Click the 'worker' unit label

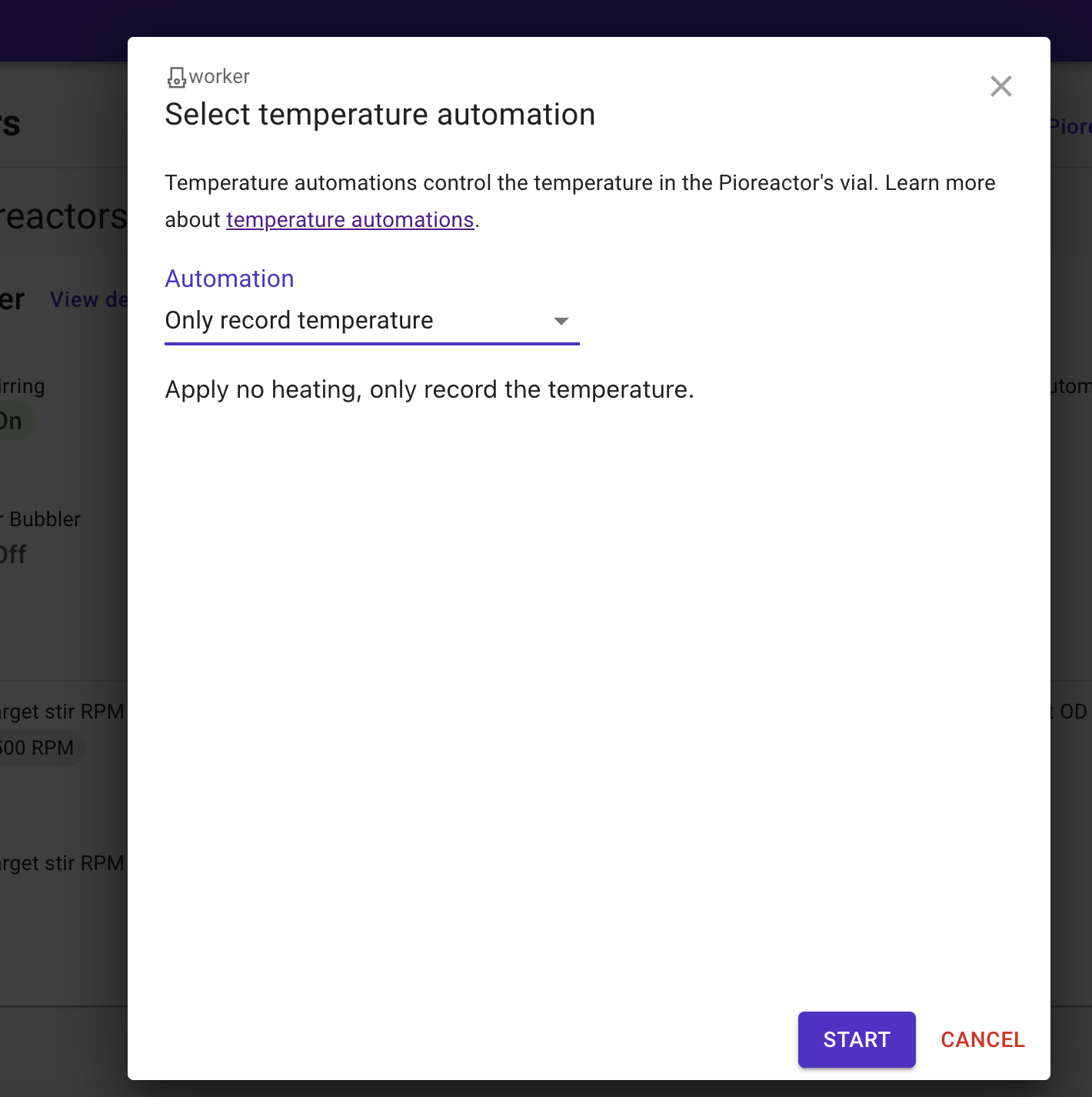pos(219,77)
